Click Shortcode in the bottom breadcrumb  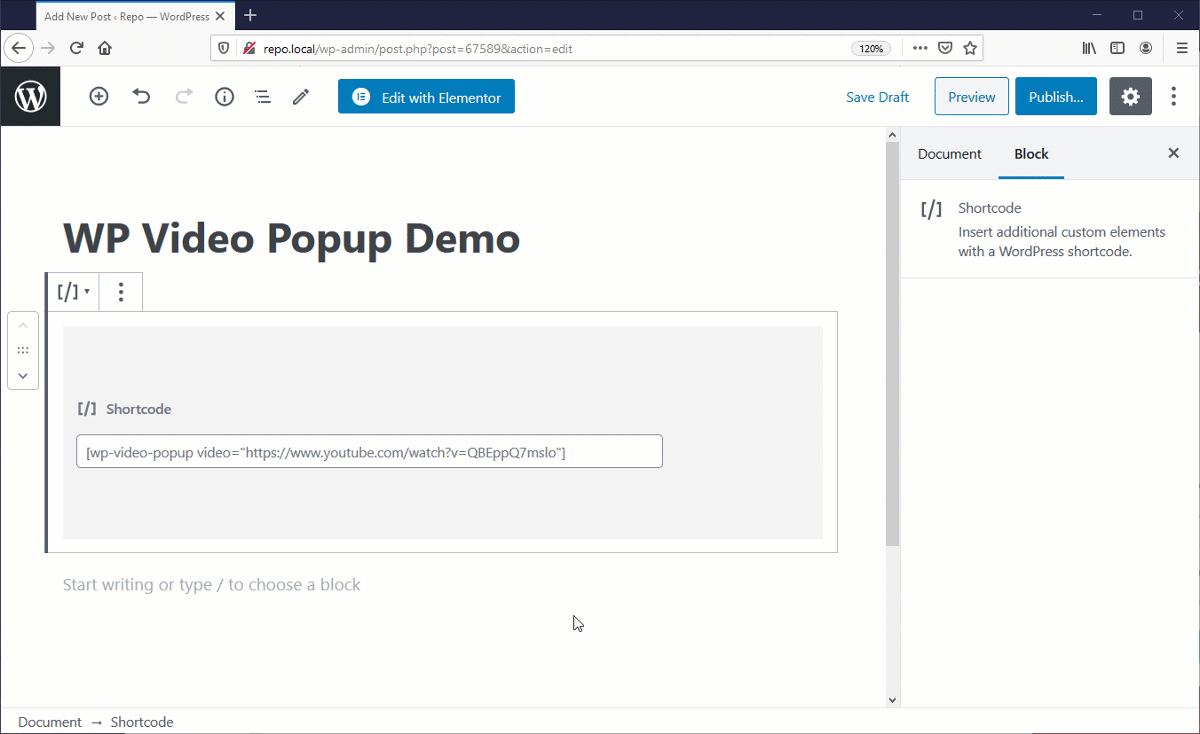click(142, 722)
